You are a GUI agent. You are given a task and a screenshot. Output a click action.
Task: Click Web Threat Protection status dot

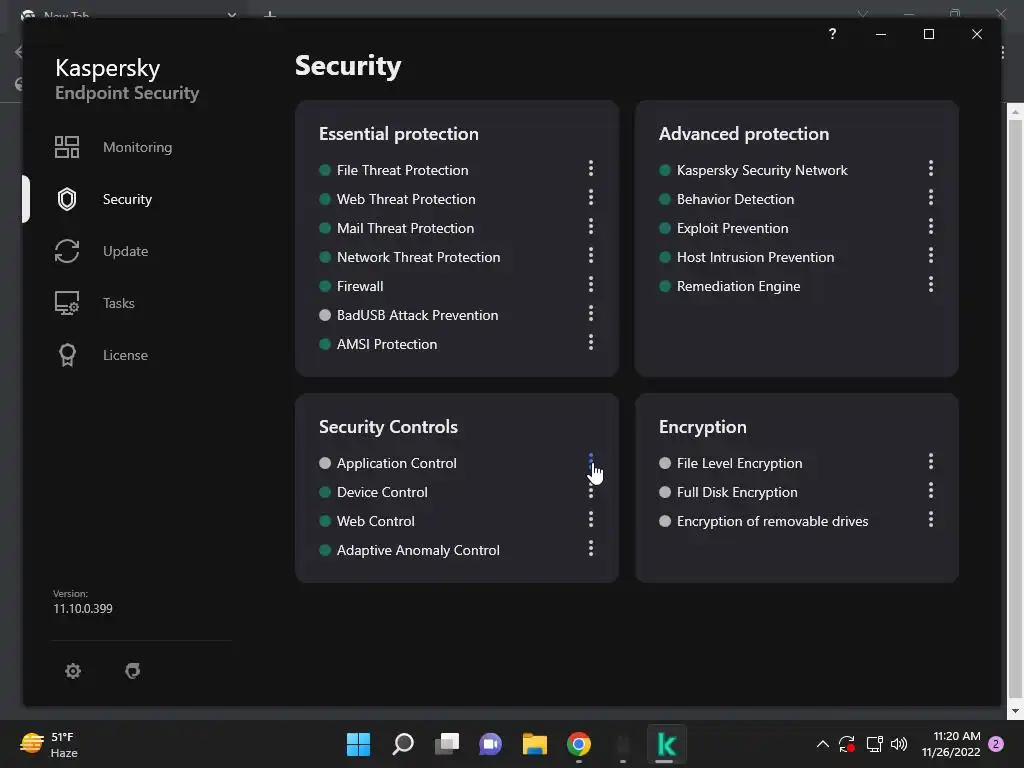(x=325, y=199)
